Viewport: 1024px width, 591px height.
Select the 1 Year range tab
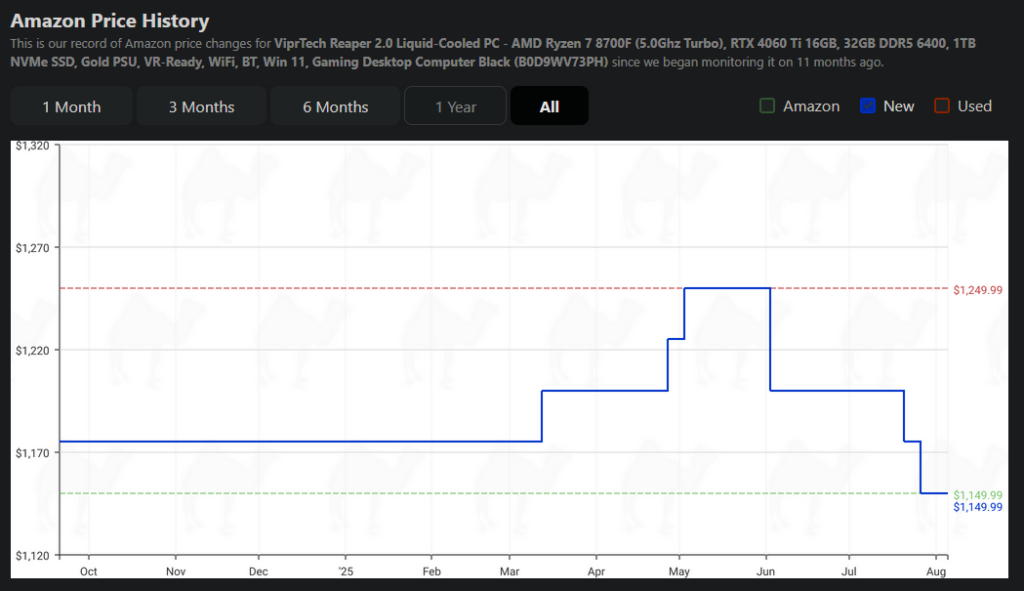pos(455,106)
